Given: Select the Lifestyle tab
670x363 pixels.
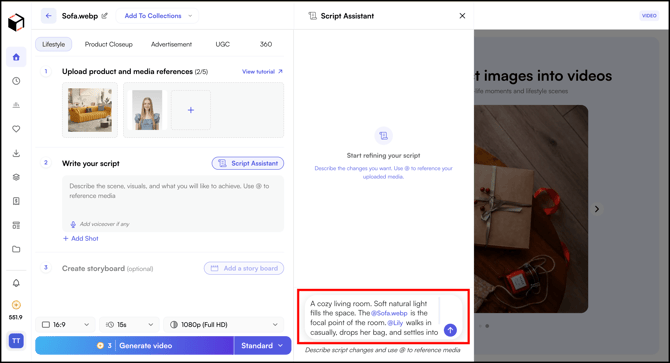Looking at the screenshot, I should click(54, 44).
